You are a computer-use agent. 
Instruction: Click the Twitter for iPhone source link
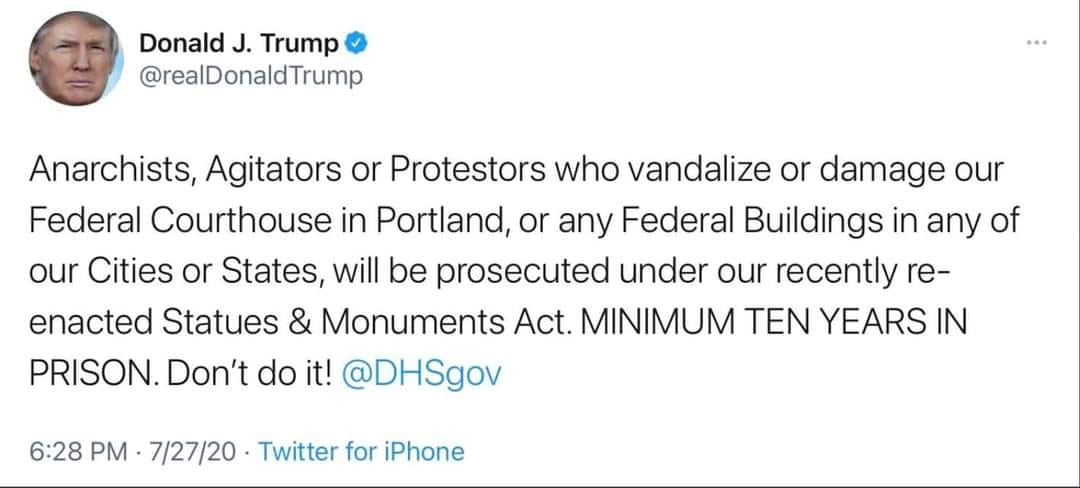coord(361,452)
